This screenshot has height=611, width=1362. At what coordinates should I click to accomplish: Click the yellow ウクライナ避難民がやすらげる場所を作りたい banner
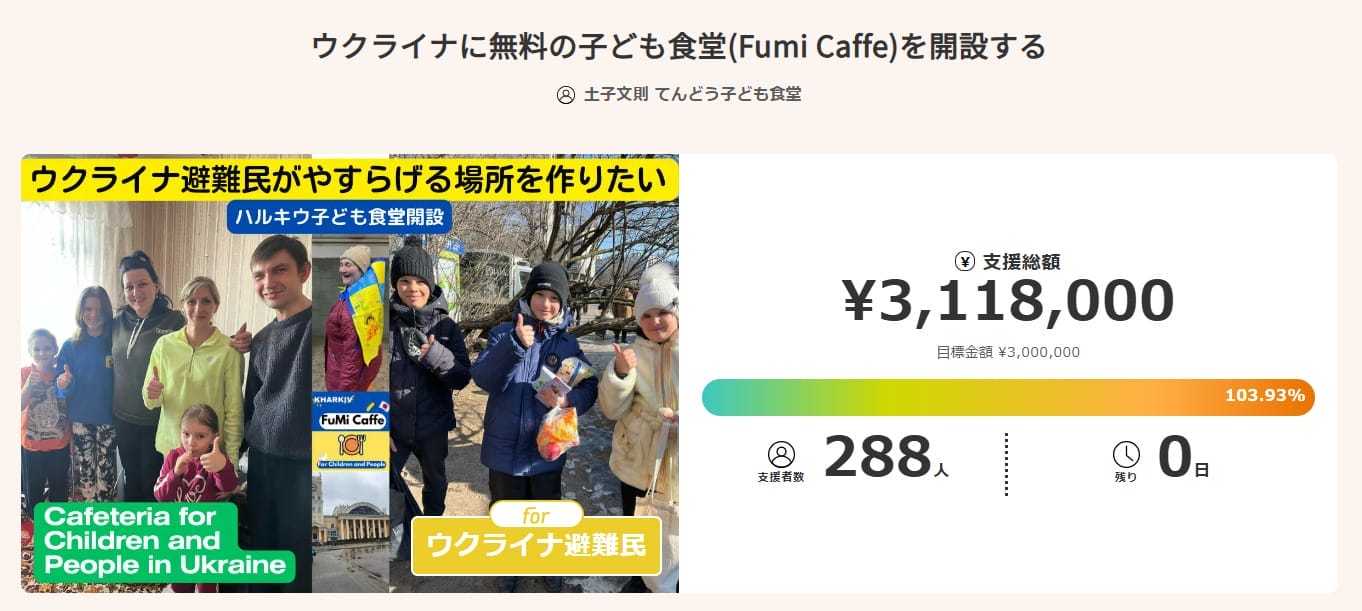point(349,179)
